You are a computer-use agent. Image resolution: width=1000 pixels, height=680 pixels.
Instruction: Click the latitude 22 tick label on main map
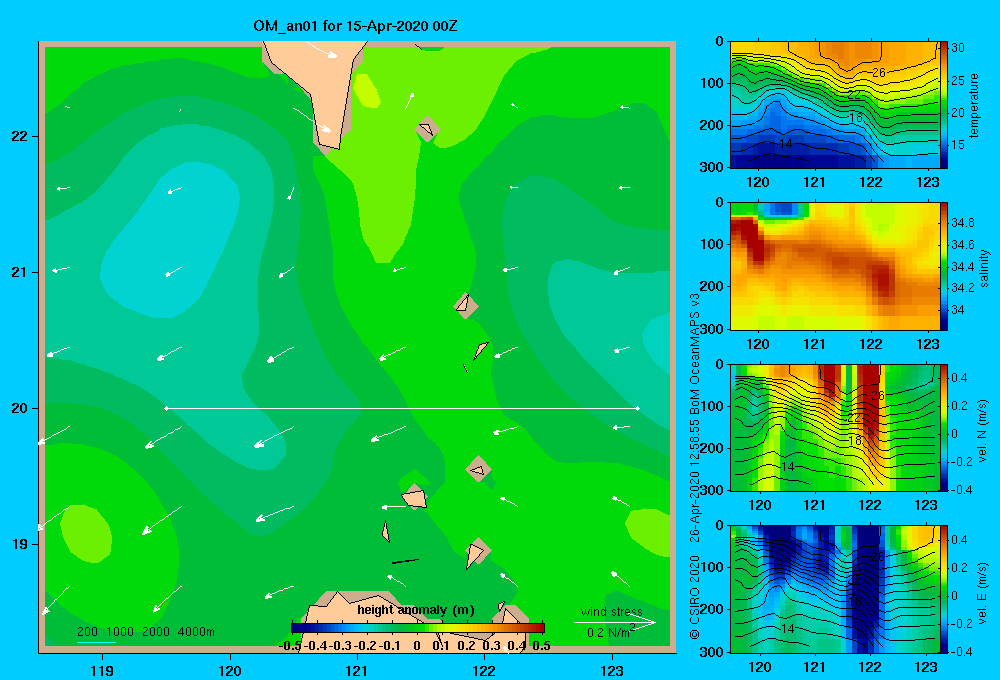click(x=20, y=136)
